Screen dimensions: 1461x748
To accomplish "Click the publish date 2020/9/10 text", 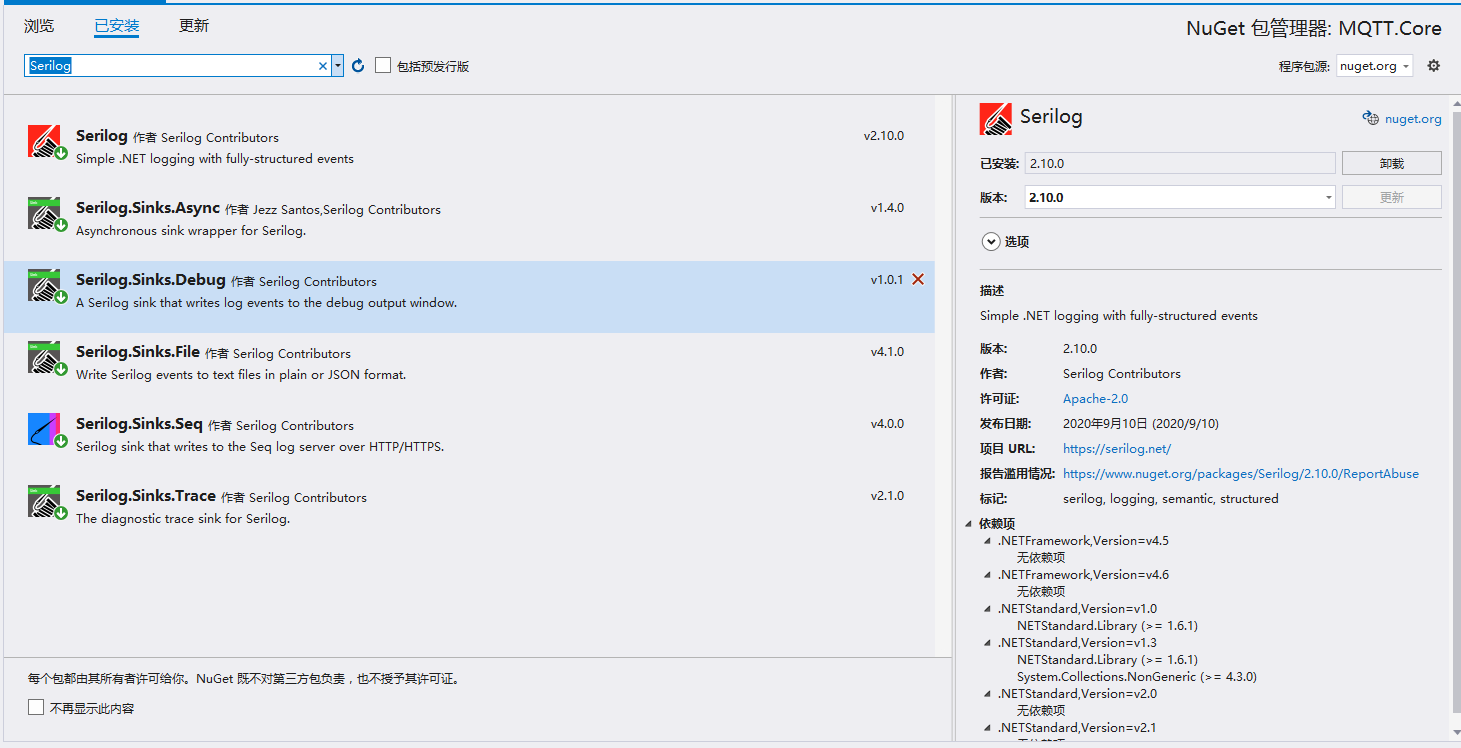I will 1141,423.
